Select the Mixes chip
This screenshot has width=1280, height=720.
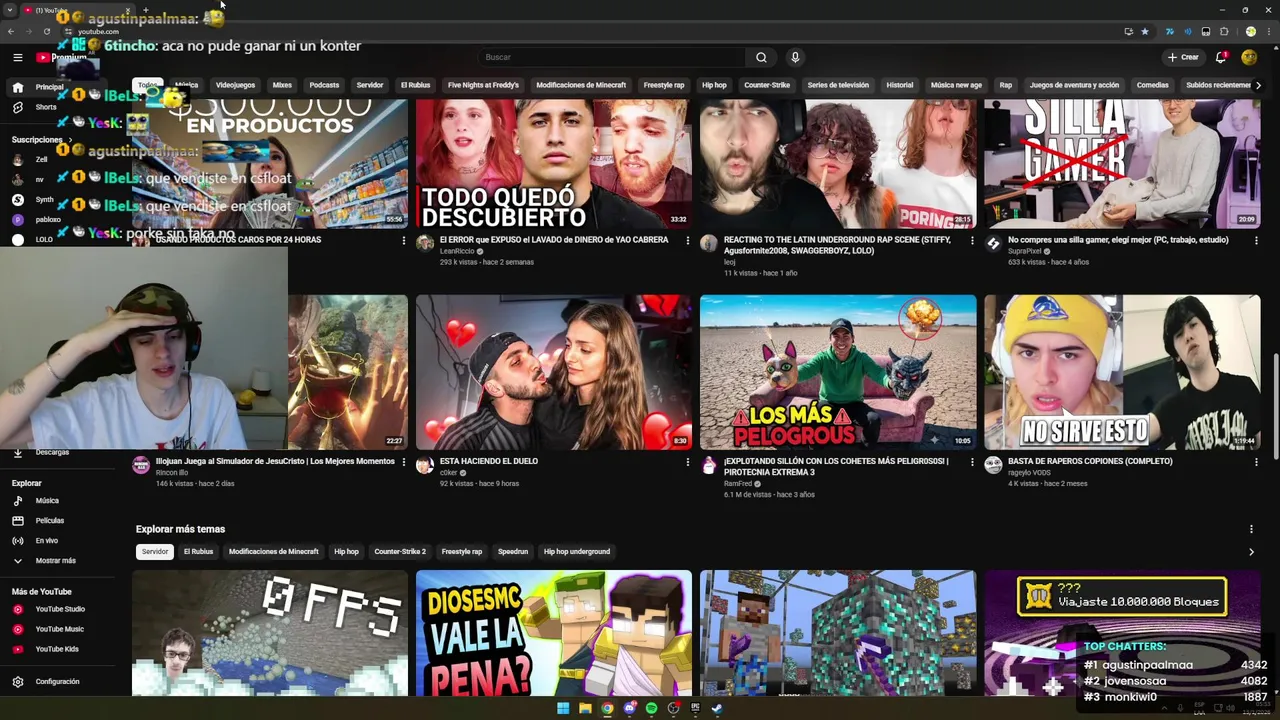[282, 85]
